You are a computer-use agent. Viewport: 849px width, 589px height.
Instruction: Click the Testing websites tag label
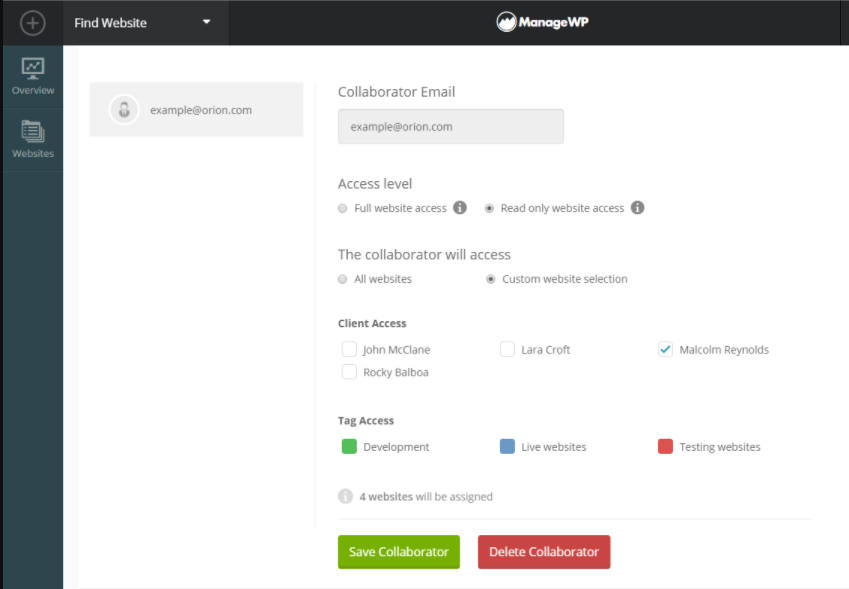coord(720,447)
